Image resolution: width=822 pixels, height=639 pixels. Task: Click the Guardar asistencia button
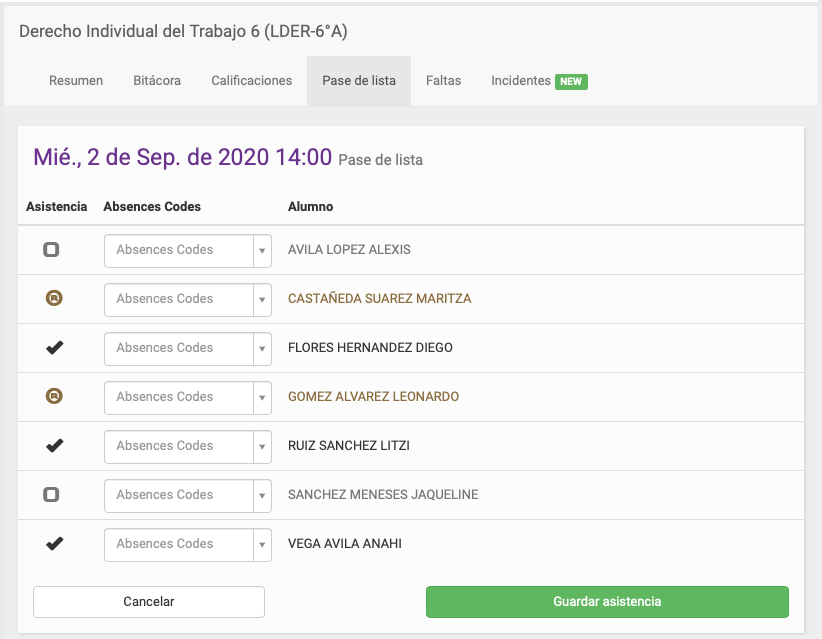click(606, 601)
